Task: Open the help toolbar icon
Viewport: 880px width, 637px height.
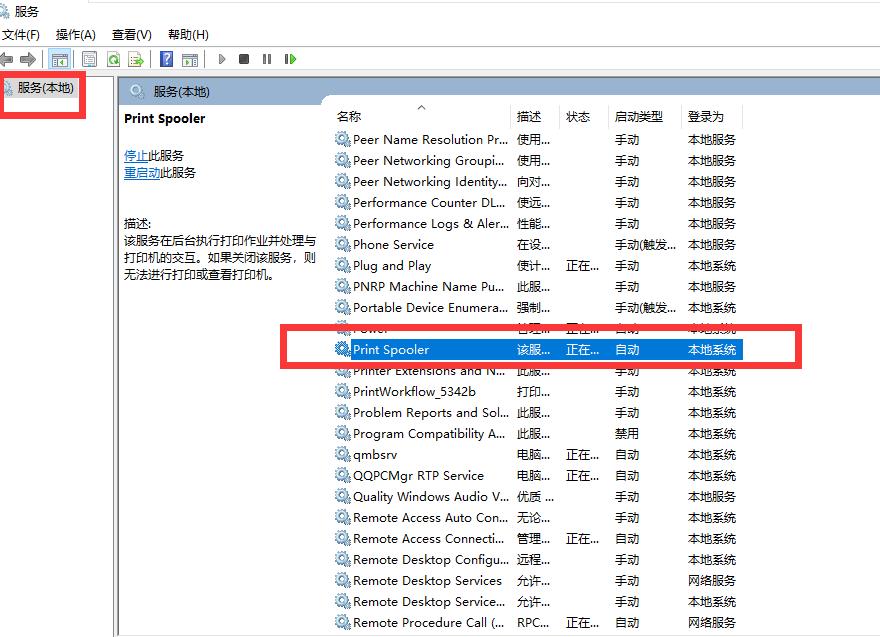Action: coord(166,59)
